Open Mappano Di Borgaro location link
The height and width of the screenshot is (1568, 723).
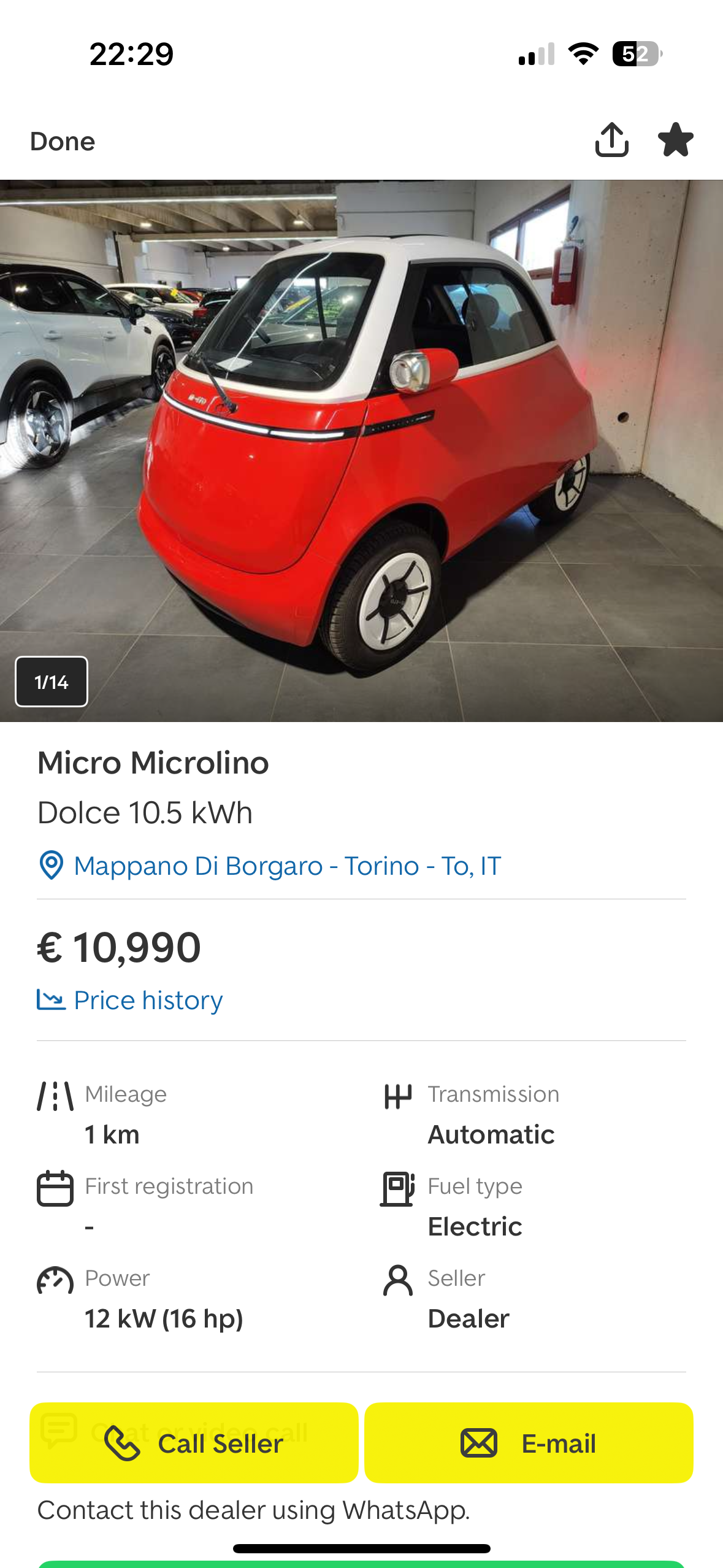click(287, 866)
